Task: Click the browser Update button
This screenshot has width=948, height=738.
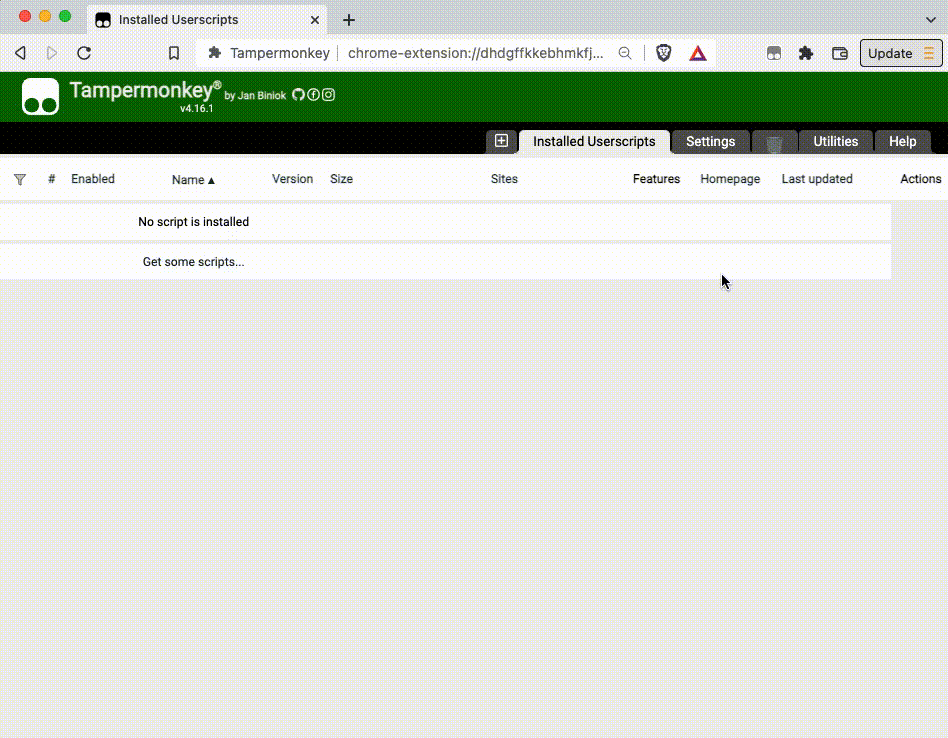Action: [x=901, y=53]
